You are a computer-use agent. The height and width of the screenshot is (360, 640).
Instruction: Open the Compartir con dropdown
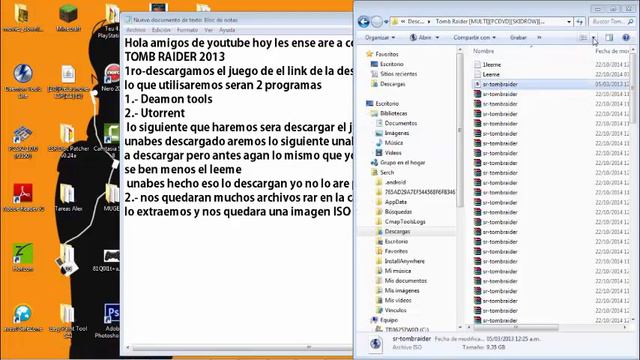[x=474, y=38]
